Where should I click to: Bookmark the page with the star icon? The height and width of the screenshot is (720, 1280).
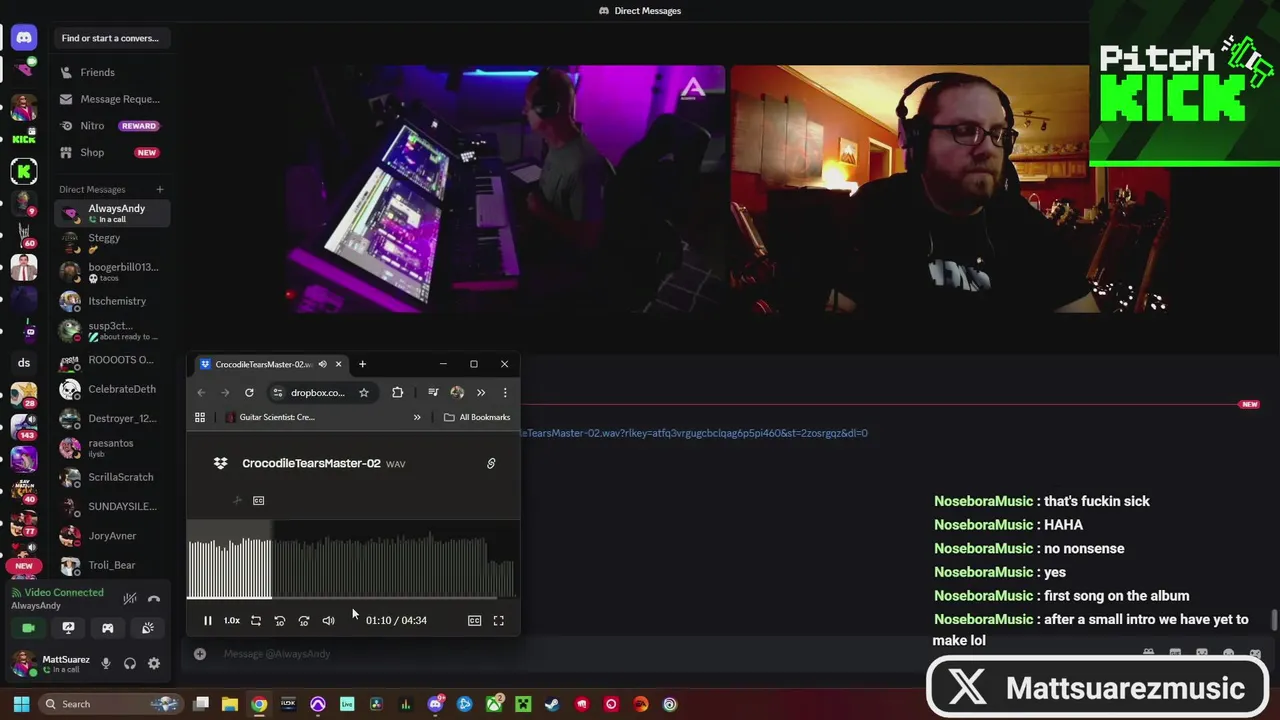tap(364, 393)
